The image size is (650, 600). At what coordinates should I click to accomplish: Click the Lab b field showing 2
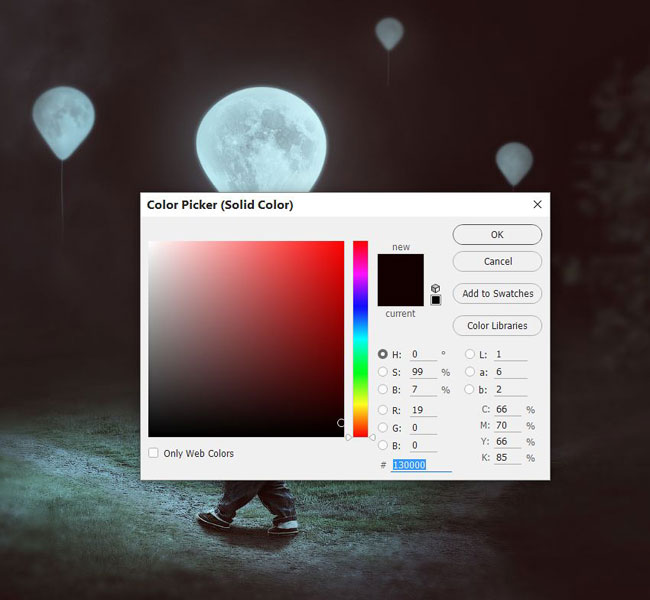(511, 390)
